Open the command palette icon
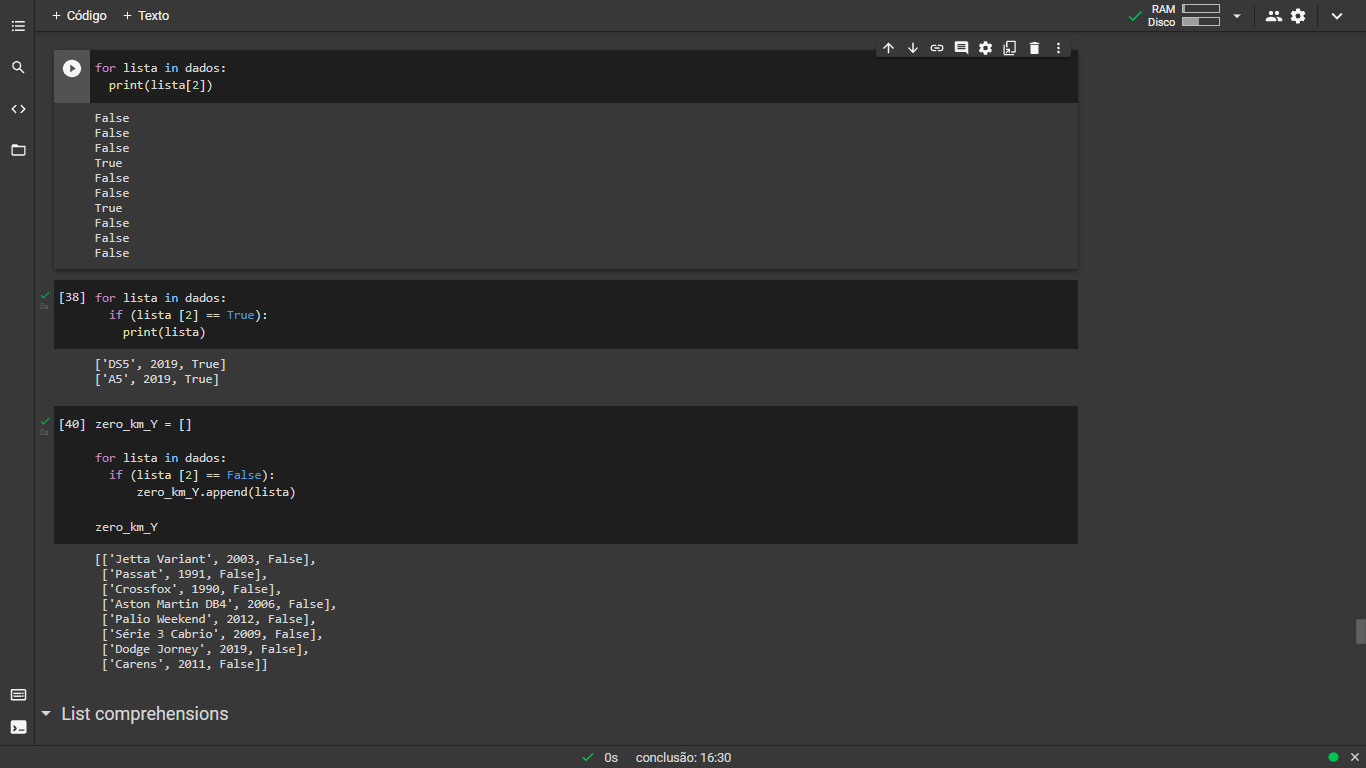 pyautogui.click(x=18, y=695)
